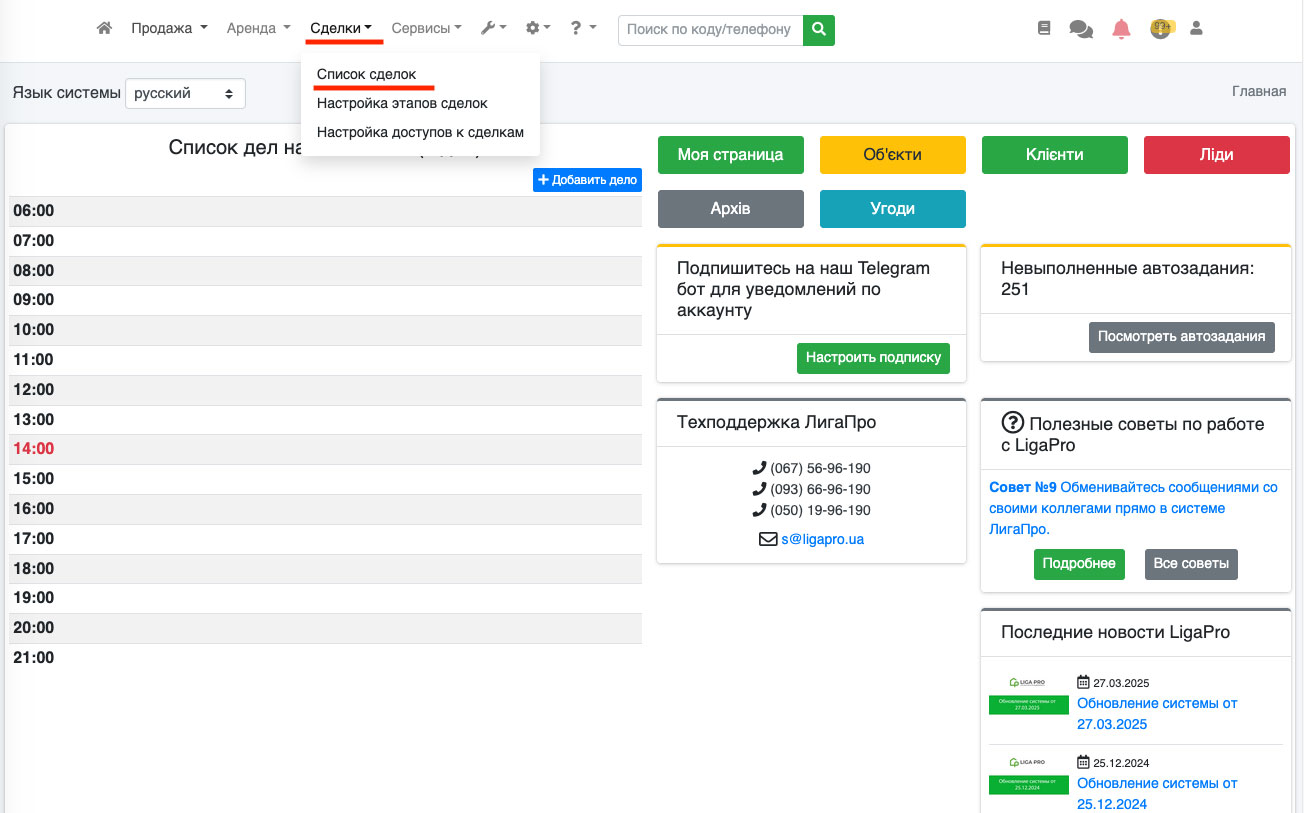The height and width of the screenshot is (813, 1304).
Task: Click the Добавить дело button
Action: (587, 180)
